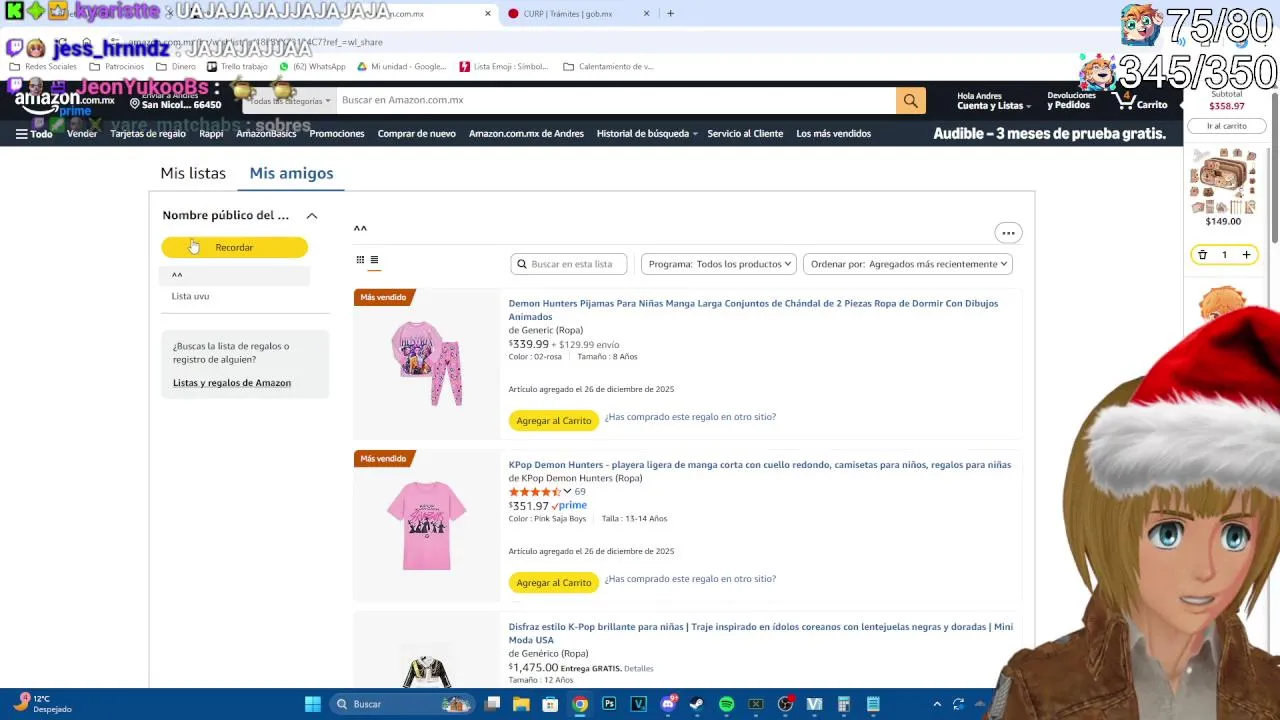Screen dimensions: 1280x720
Task: Open Servicio al Cliente
Action: tap(745, 133)
